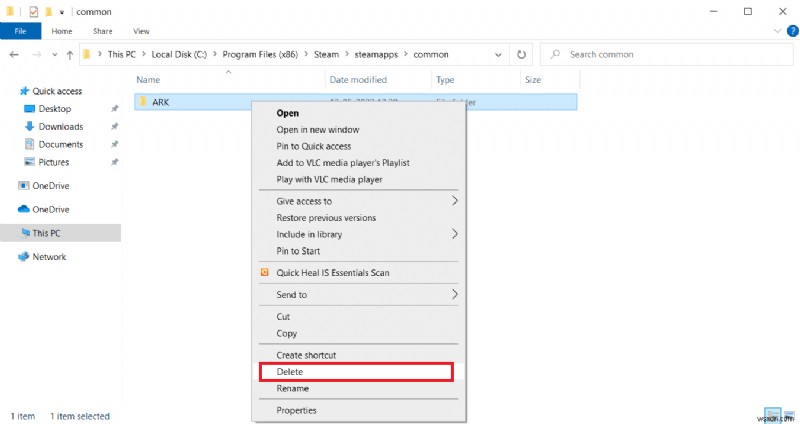Open the File ribbon tab
The width and height of the screenshot is (800, 424).
[x=20, y=31]
